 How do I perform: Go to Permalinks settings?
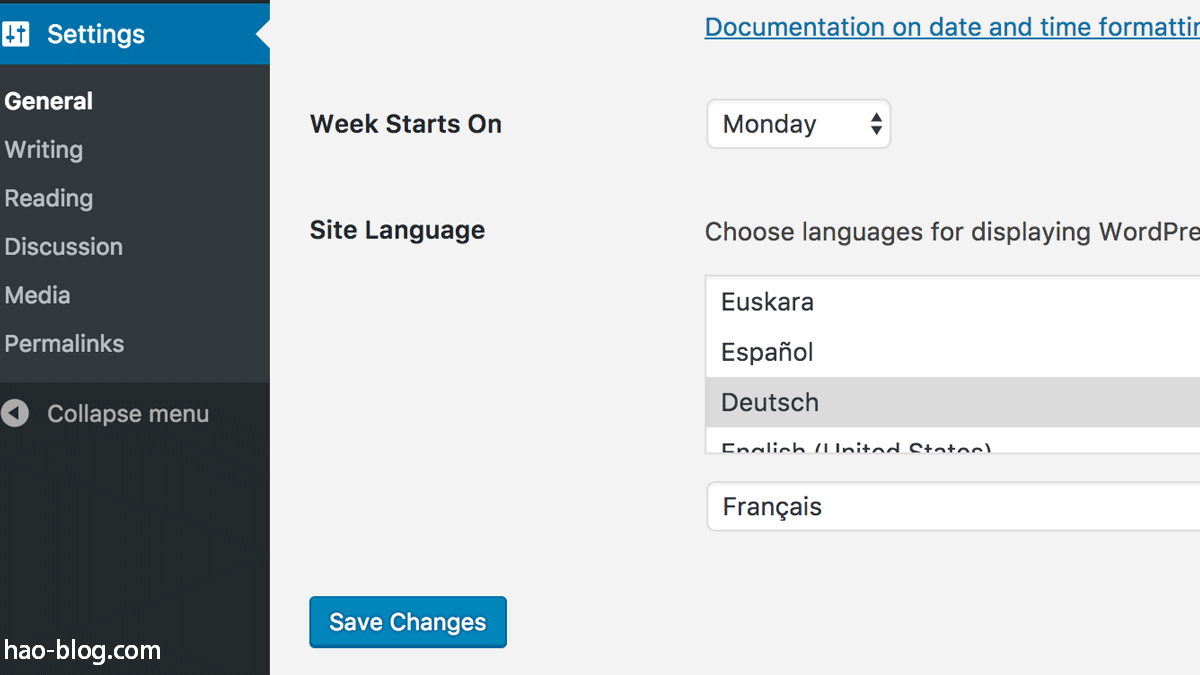64,343
